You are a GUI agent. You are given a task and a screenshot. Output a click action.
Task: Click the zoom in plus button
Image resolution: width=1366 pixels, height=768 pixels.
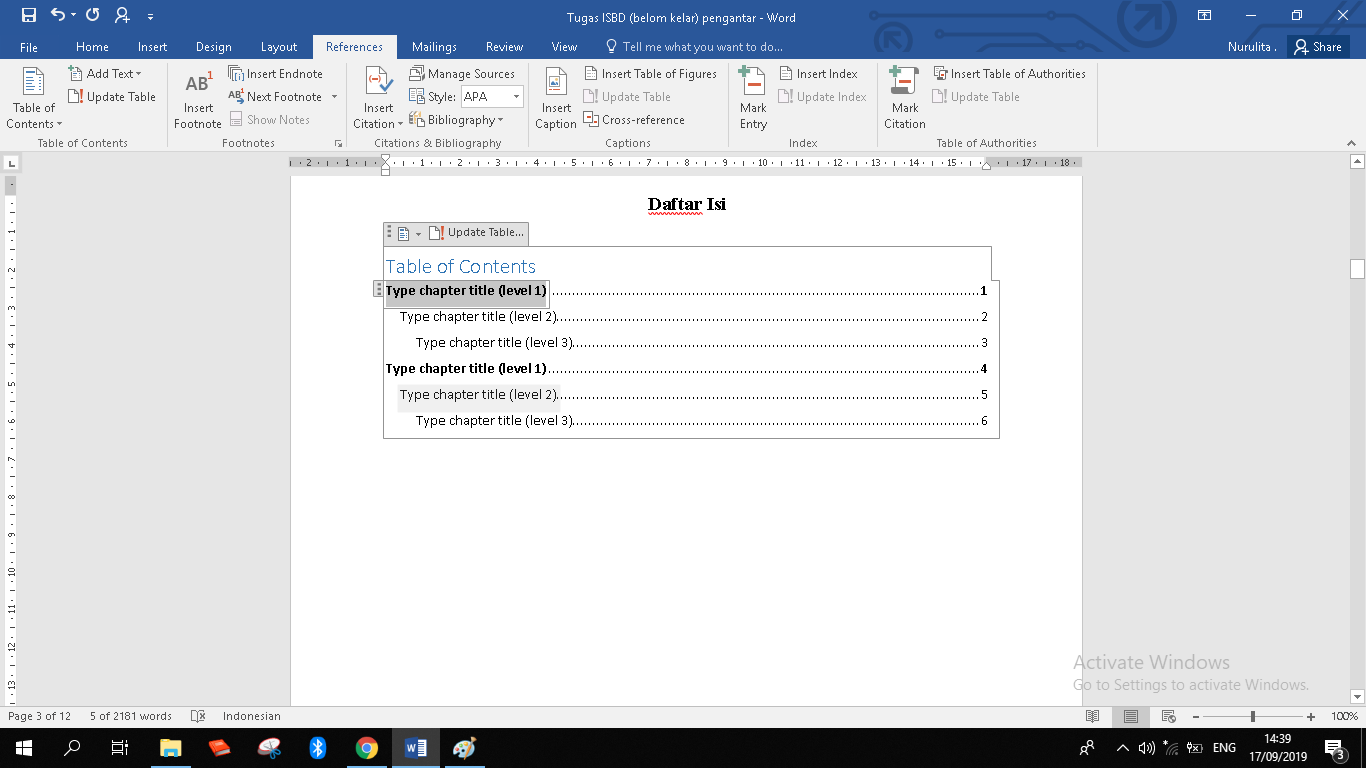(x=1310, y=716)
